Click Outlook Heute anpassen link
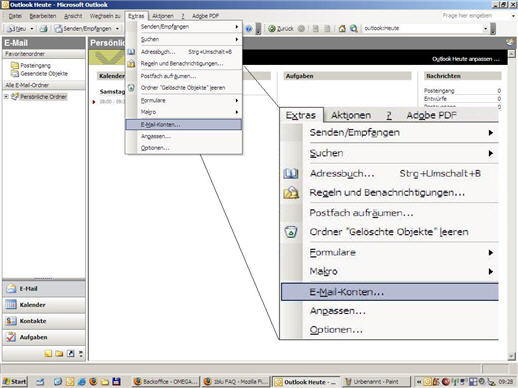The height and width of the screenshot is (388, 518). [466, 59]
